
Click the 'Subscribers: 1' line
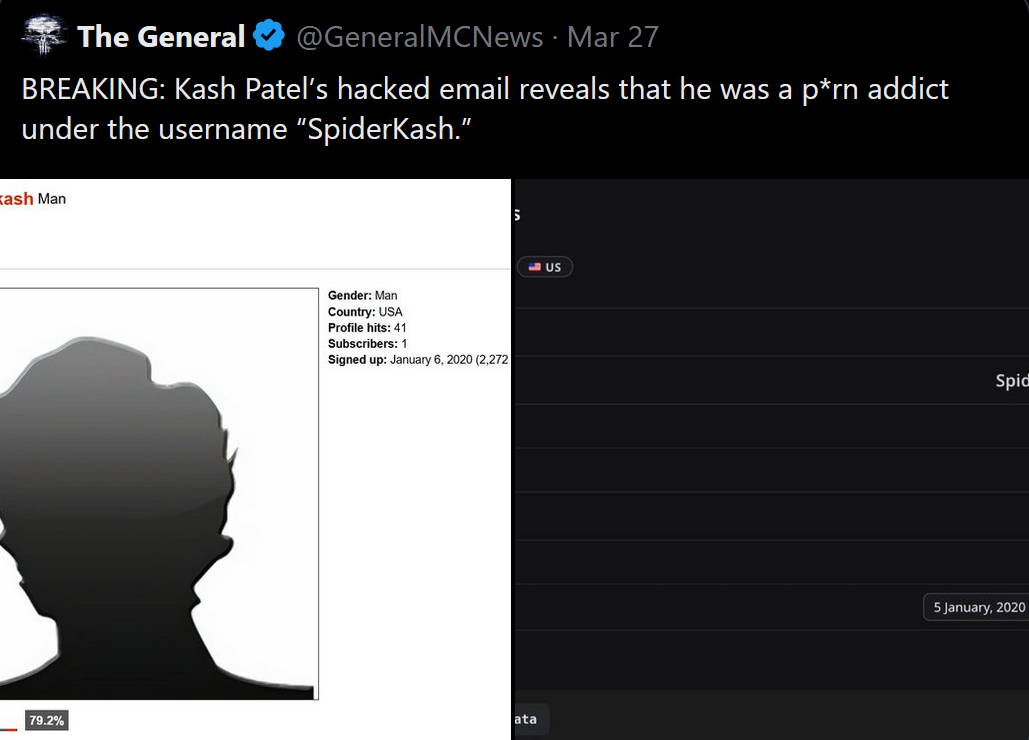click(x=367, y=344)
